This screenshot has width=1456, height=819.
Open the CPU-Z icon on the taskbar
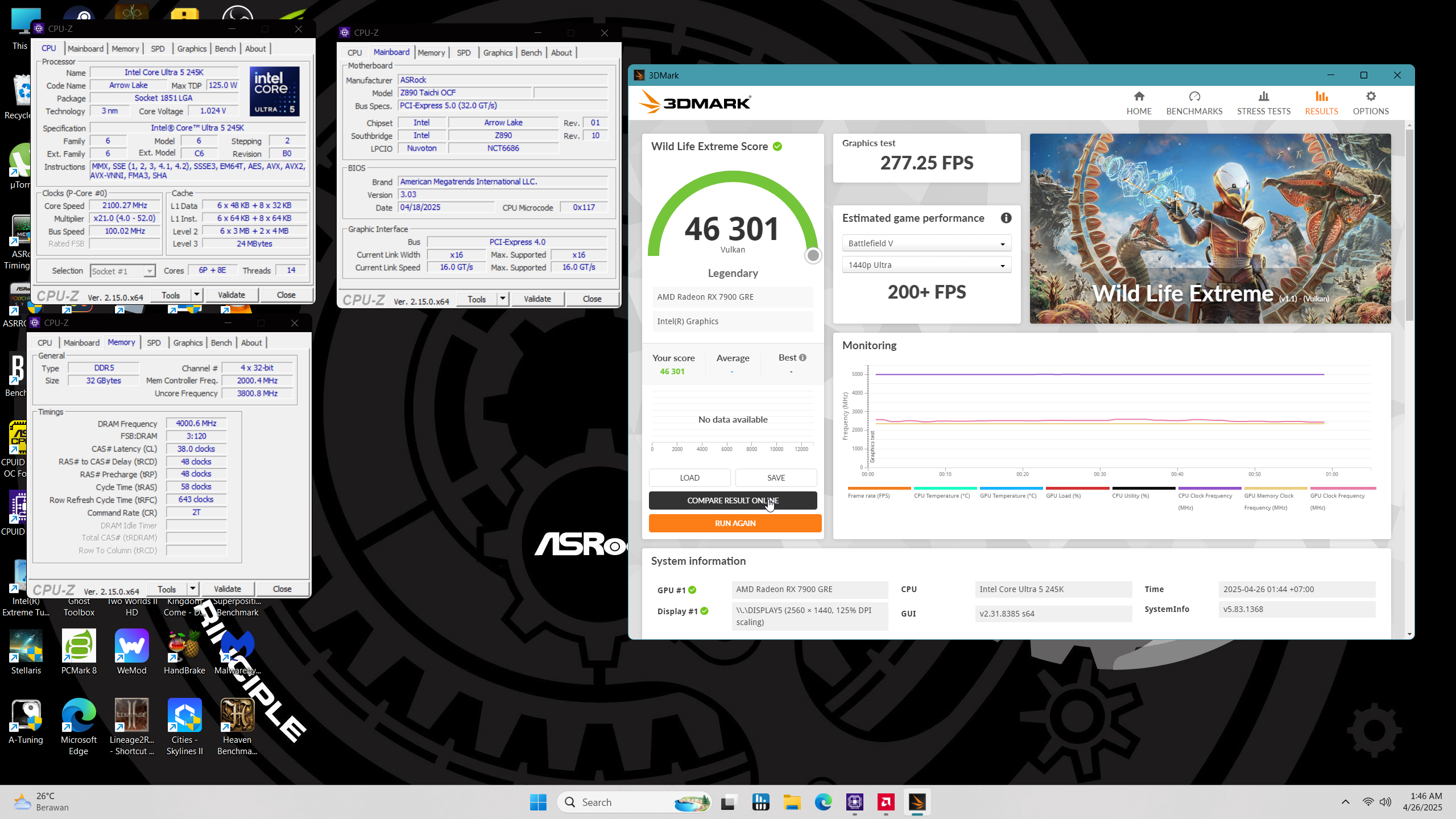(x=854, y=803)
